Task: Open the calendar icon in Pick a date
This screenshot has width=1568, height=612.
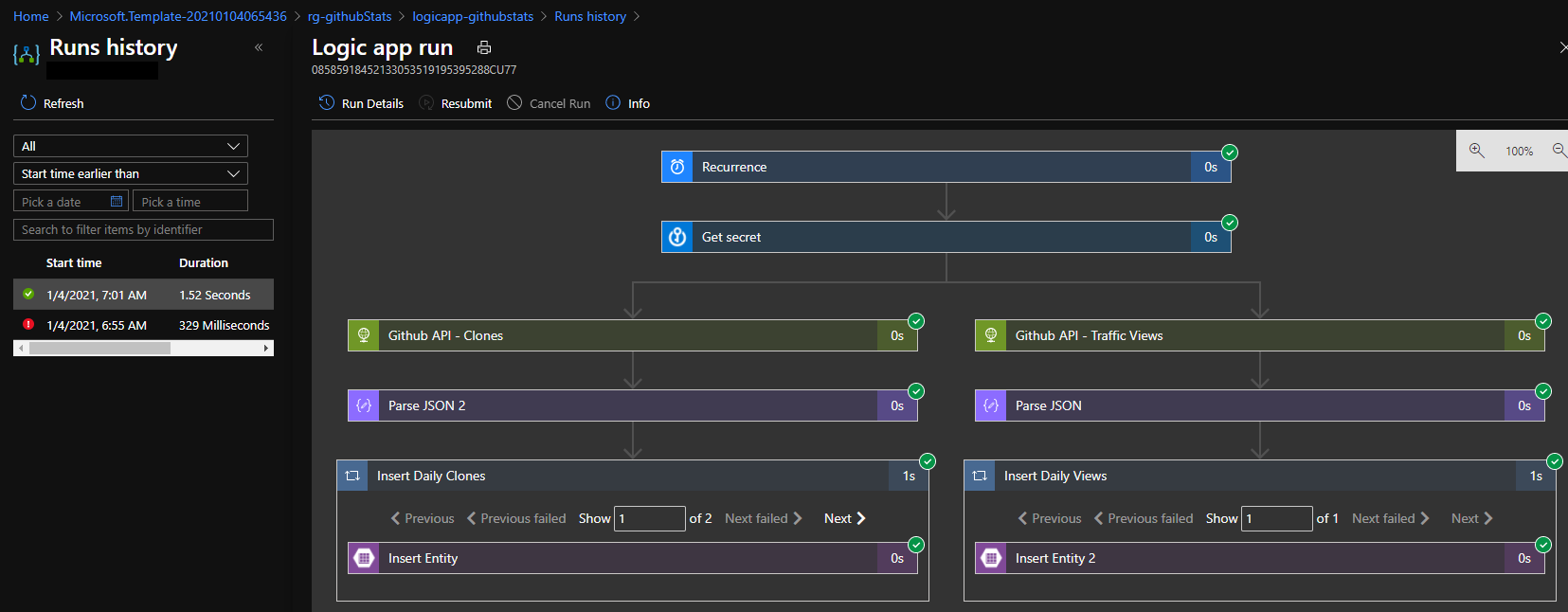Action: (x=117, y=201)
